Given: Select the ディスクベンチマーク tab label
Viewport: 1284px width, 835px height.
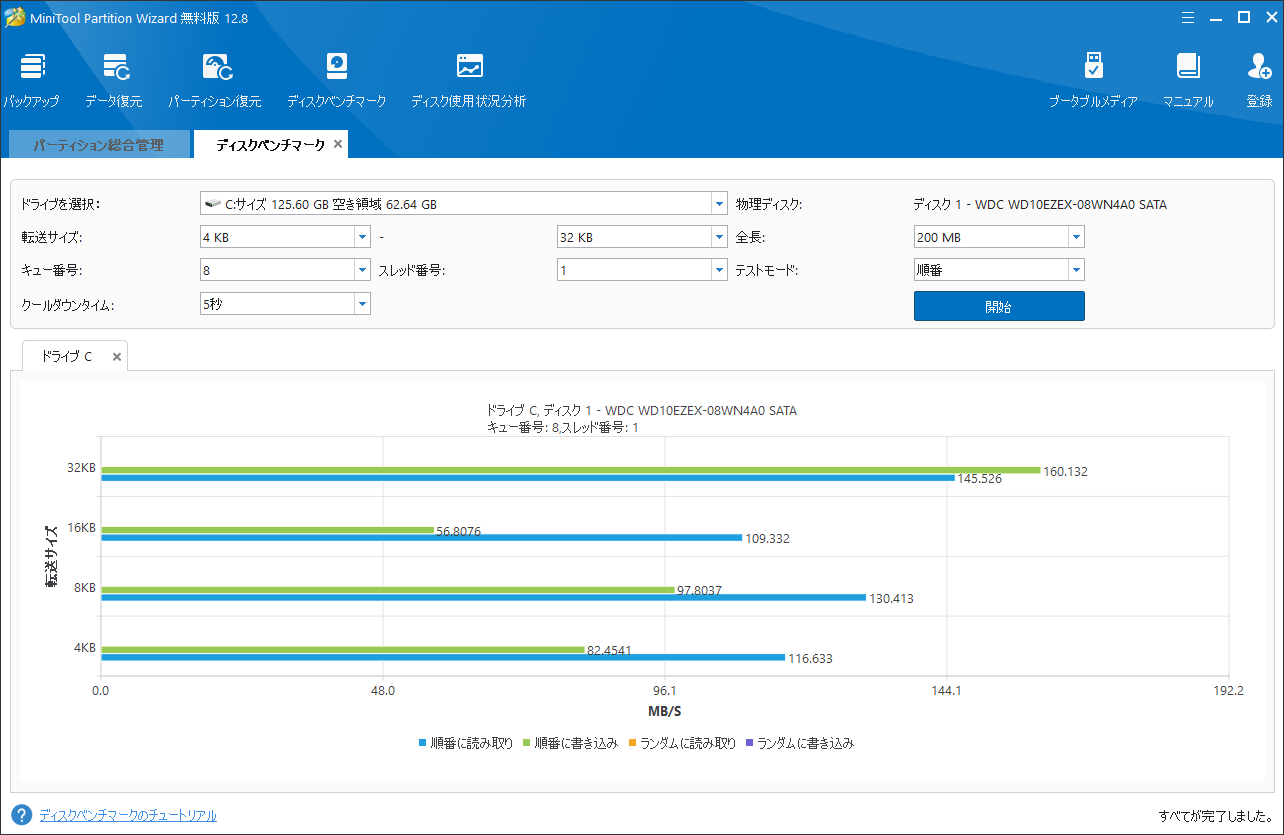Looking at the screenshot, I should point(270,145).
